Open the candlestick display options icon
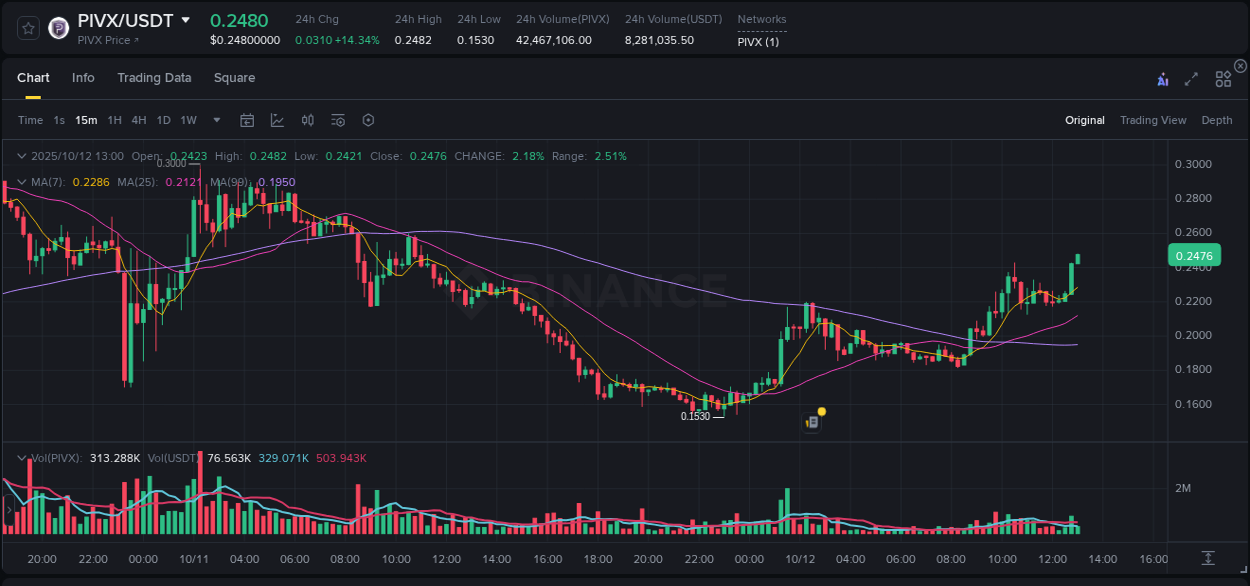1250x586 pixels. (x=307, y=120)
